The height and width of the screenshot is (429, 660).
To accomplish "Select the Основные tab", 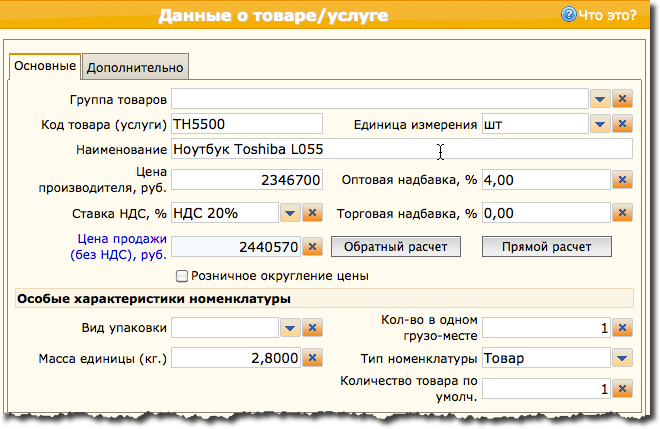I will [45, 67].
